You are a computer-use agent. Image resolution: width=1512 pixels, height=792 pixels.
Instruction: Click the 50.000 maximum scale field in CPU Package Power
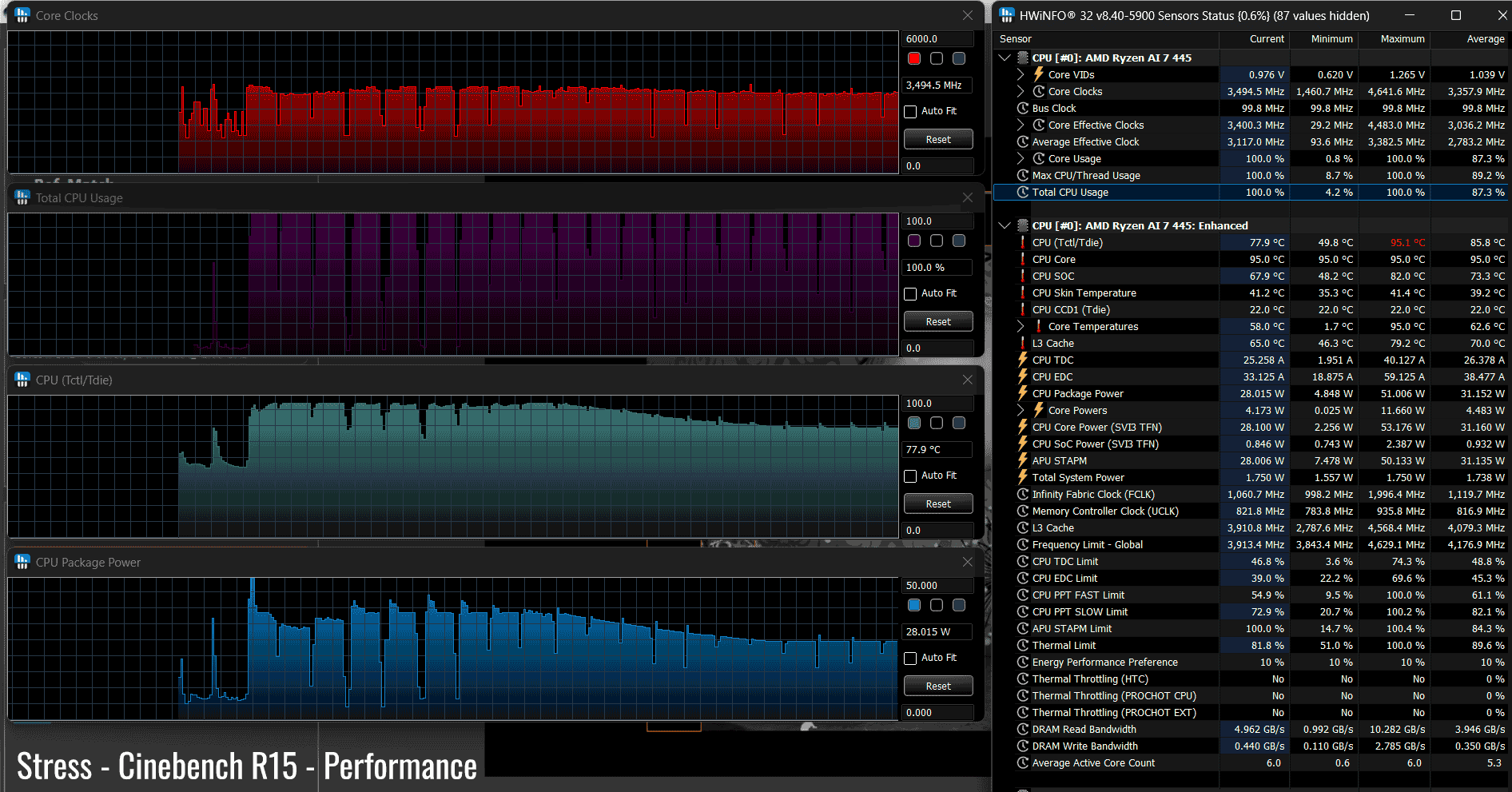938,585
